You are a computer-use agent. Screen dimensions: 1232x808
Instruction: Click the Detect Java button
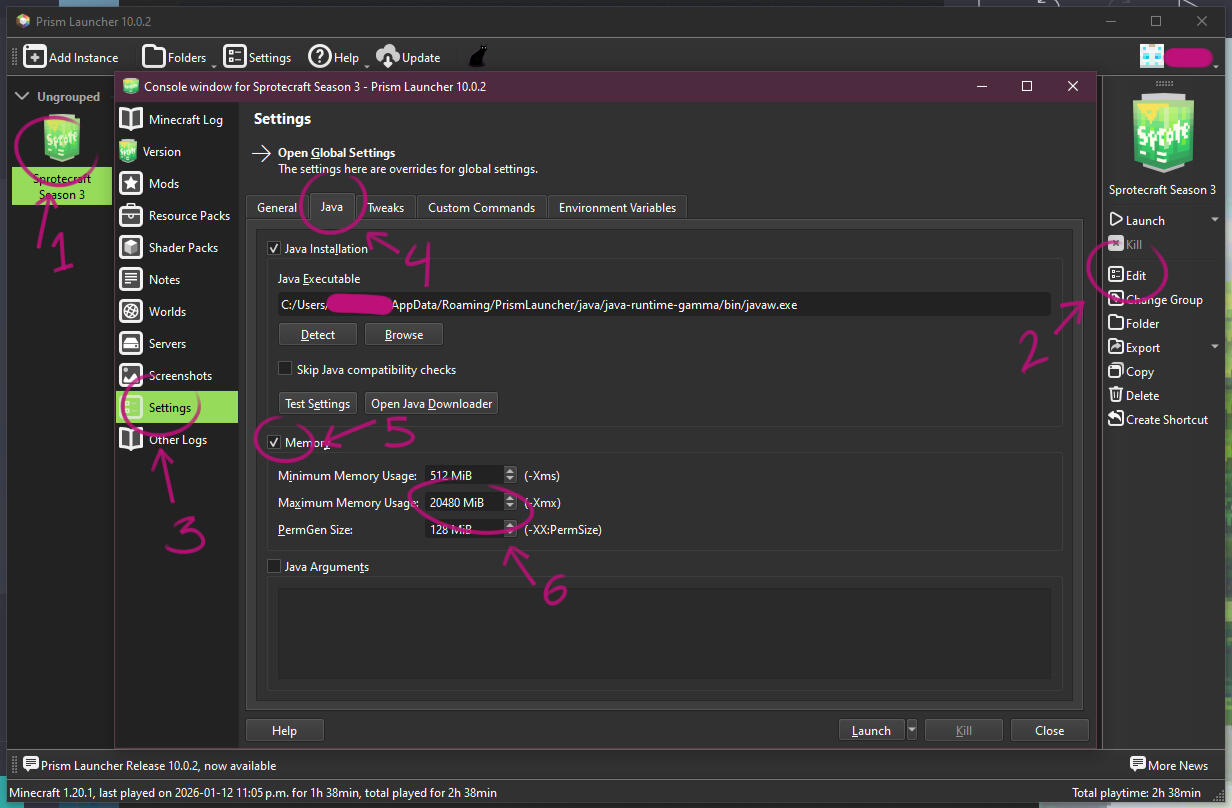click(317, 334)
